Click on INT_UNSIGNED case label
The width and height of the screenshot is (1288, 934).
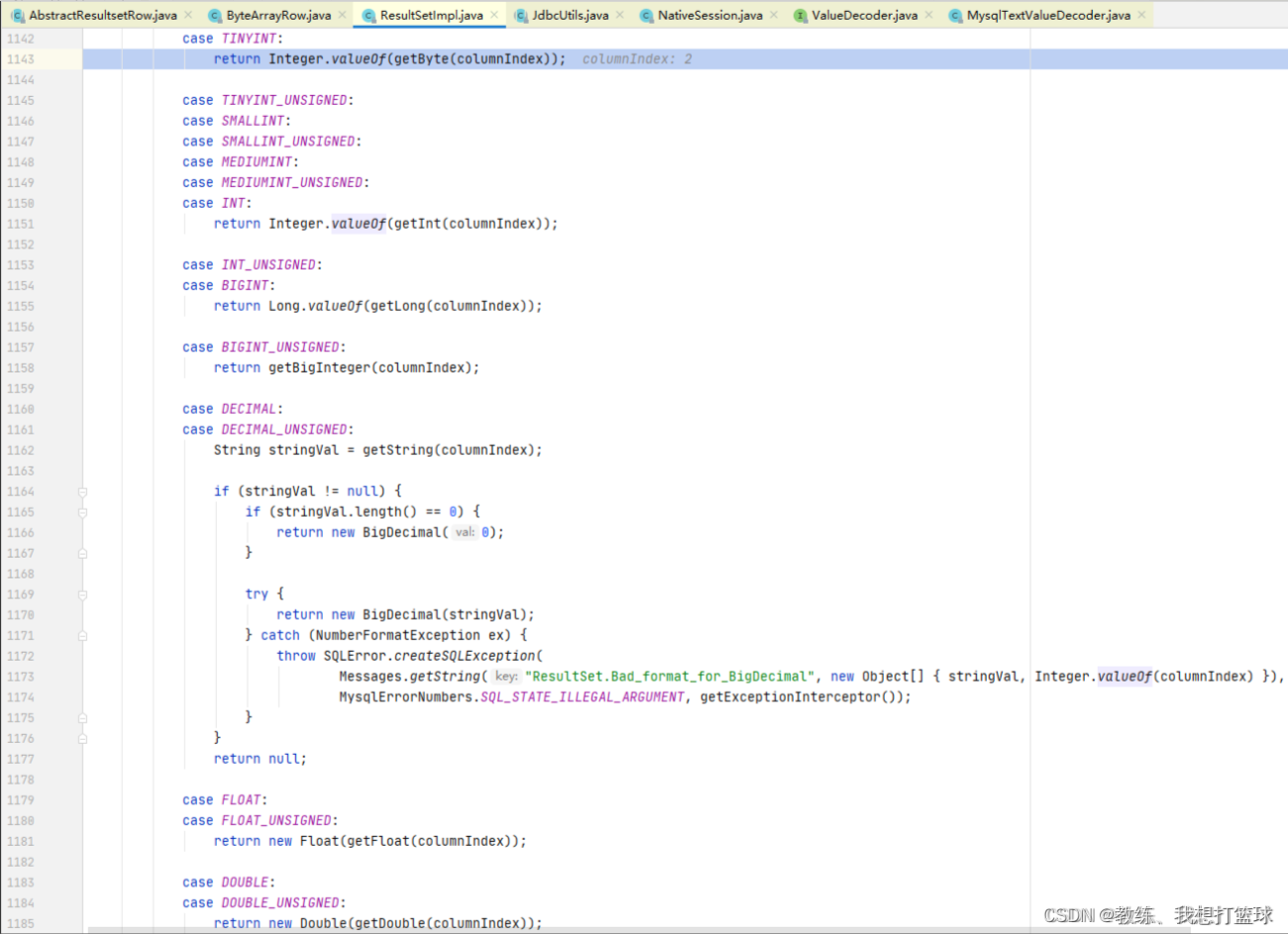[x=268, y=264]
